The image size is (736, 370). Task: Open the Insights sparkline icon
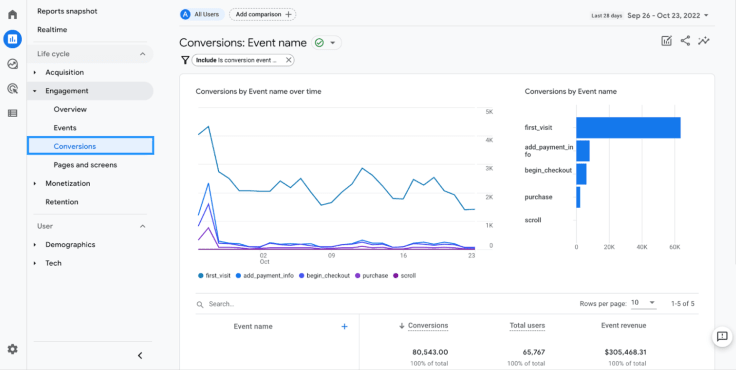(704, 41)
